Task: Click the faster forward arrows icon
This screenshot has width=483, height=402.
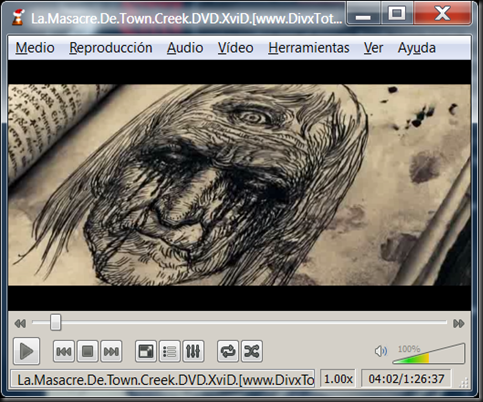Action: pos(459,323)
